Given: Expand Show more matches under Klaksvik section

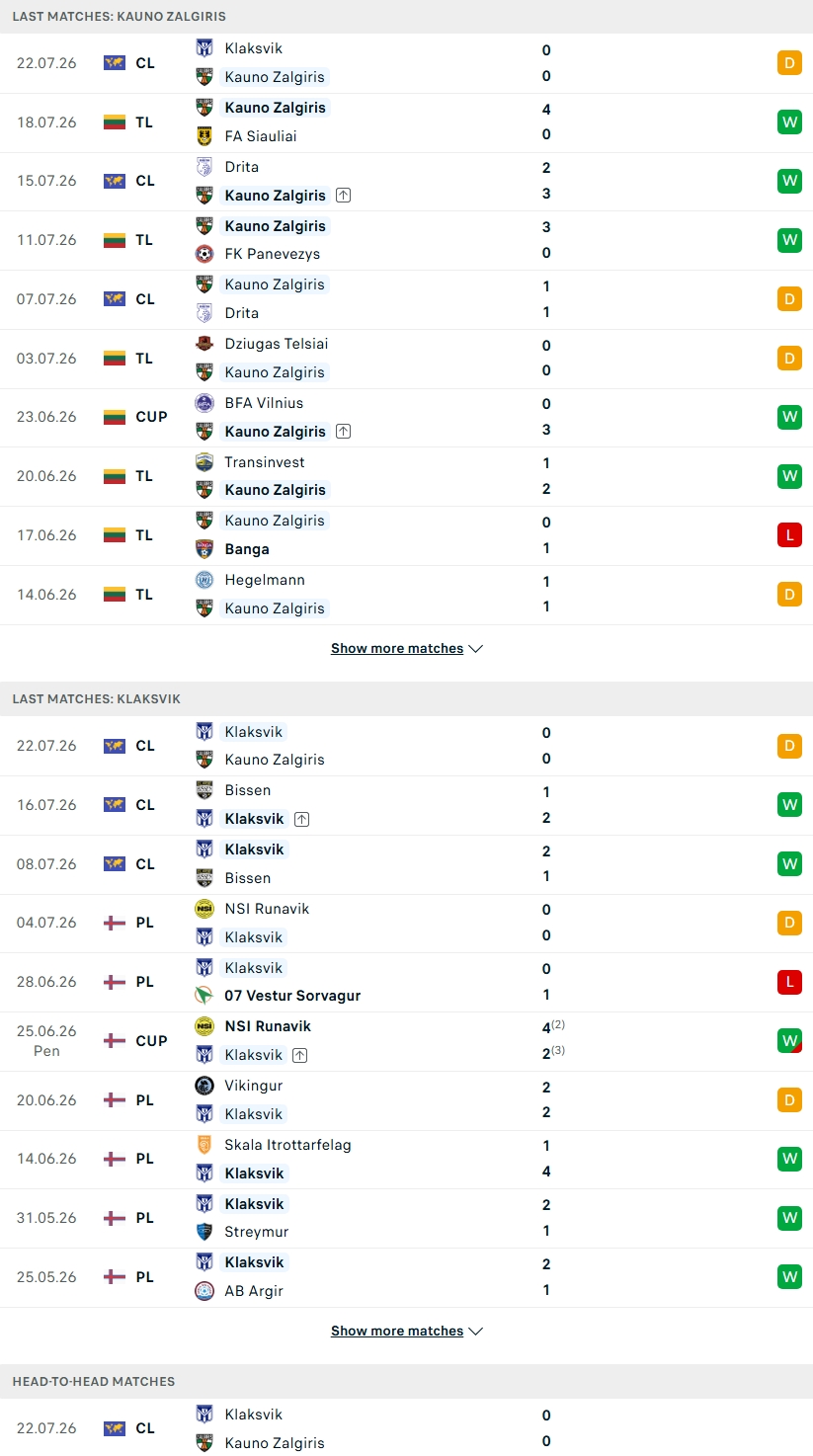Looking at the screenshot, I should pos(406,1332).
